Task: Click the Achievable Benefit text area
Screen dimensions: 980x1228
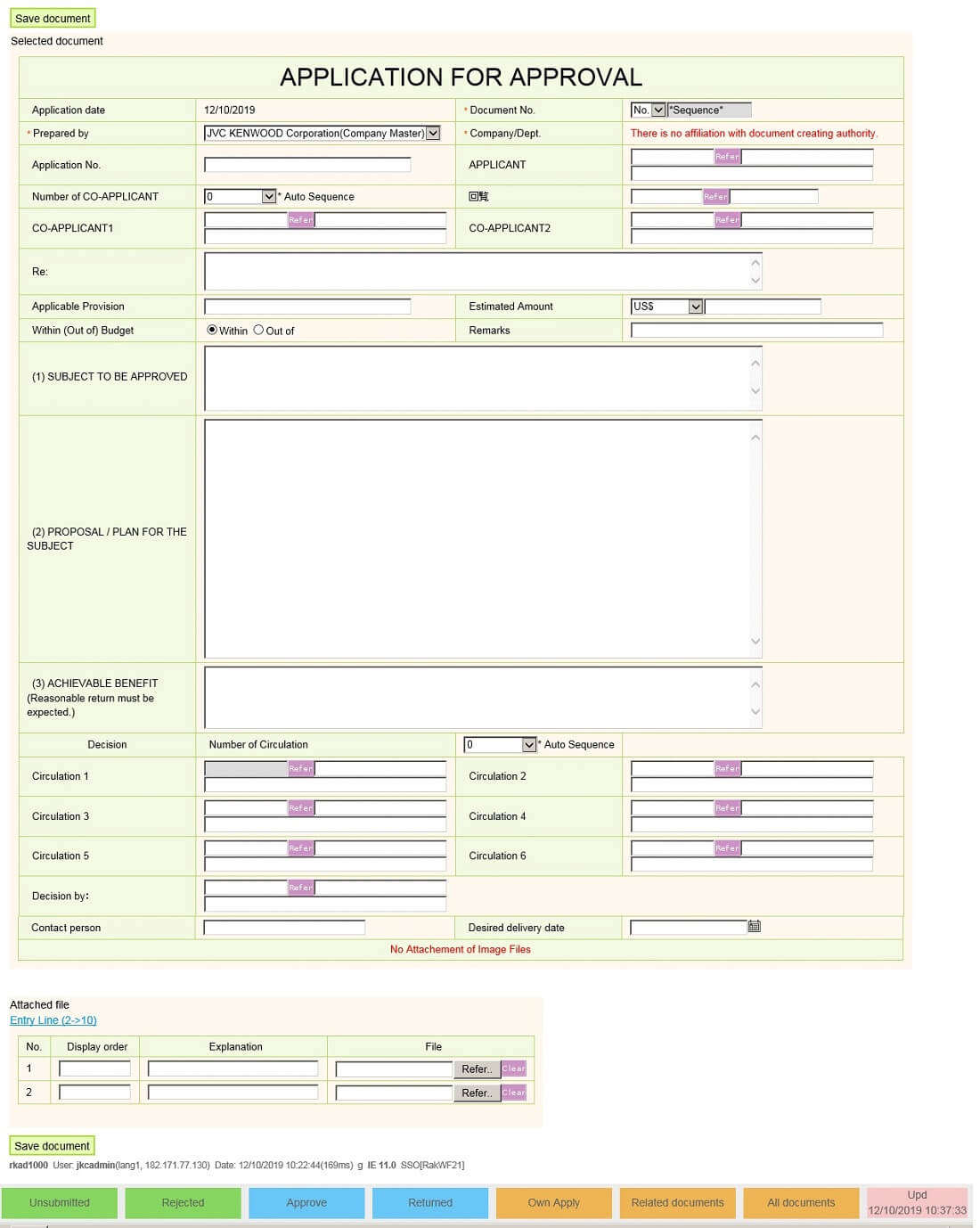Action: (x=483, y=698)
